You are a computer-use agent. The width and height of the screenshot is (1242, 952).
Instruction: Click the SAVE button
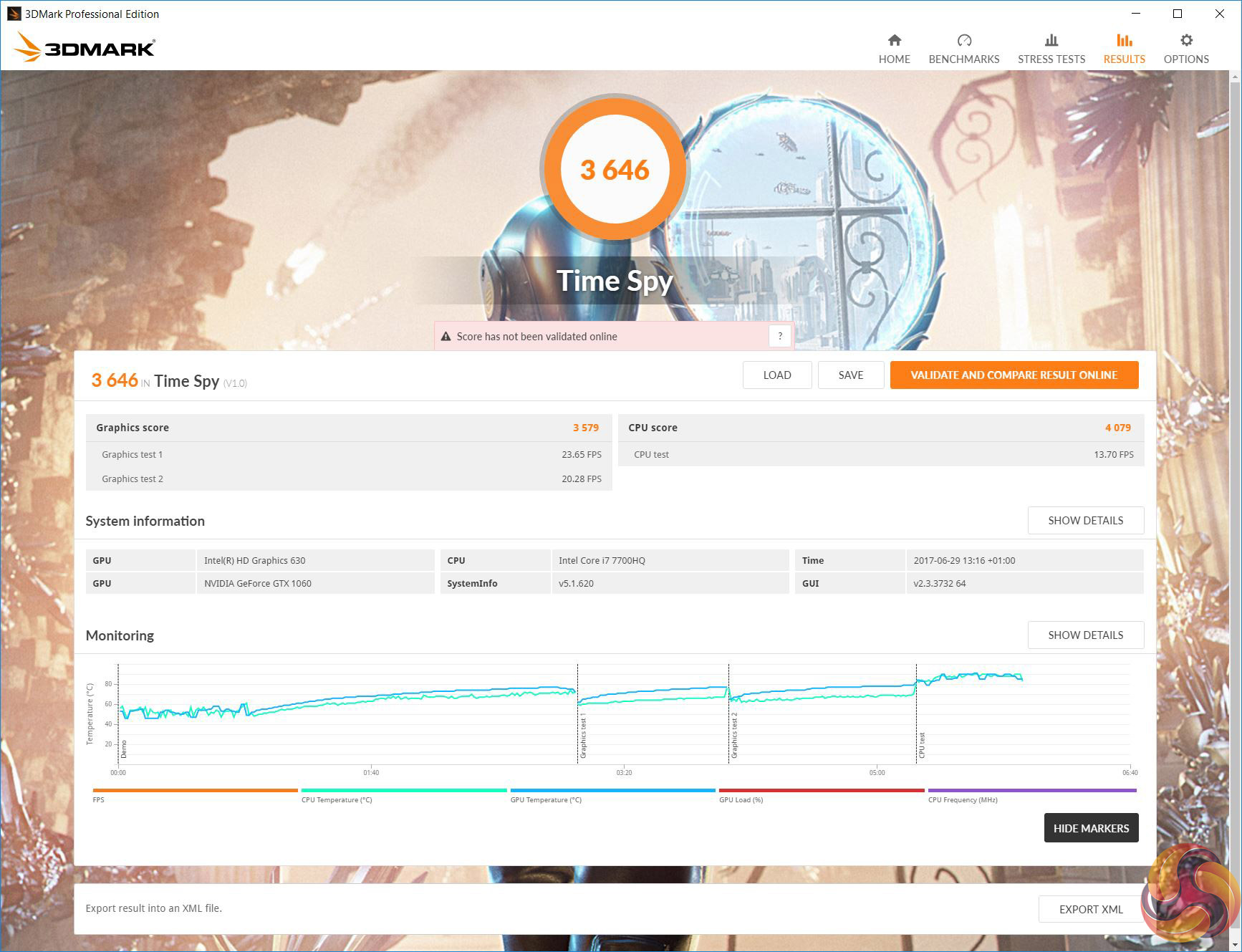pos(851,375)
